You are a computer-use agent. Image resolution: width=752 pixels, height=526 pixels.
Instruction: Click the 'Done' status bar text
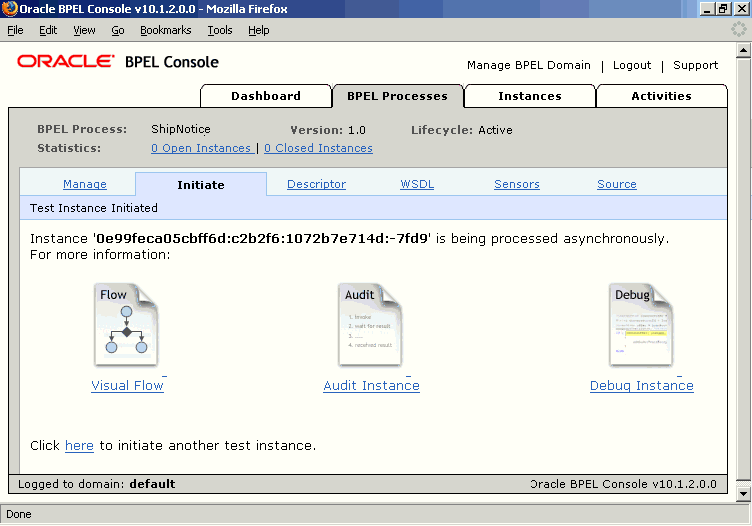(x=19, y=514)
